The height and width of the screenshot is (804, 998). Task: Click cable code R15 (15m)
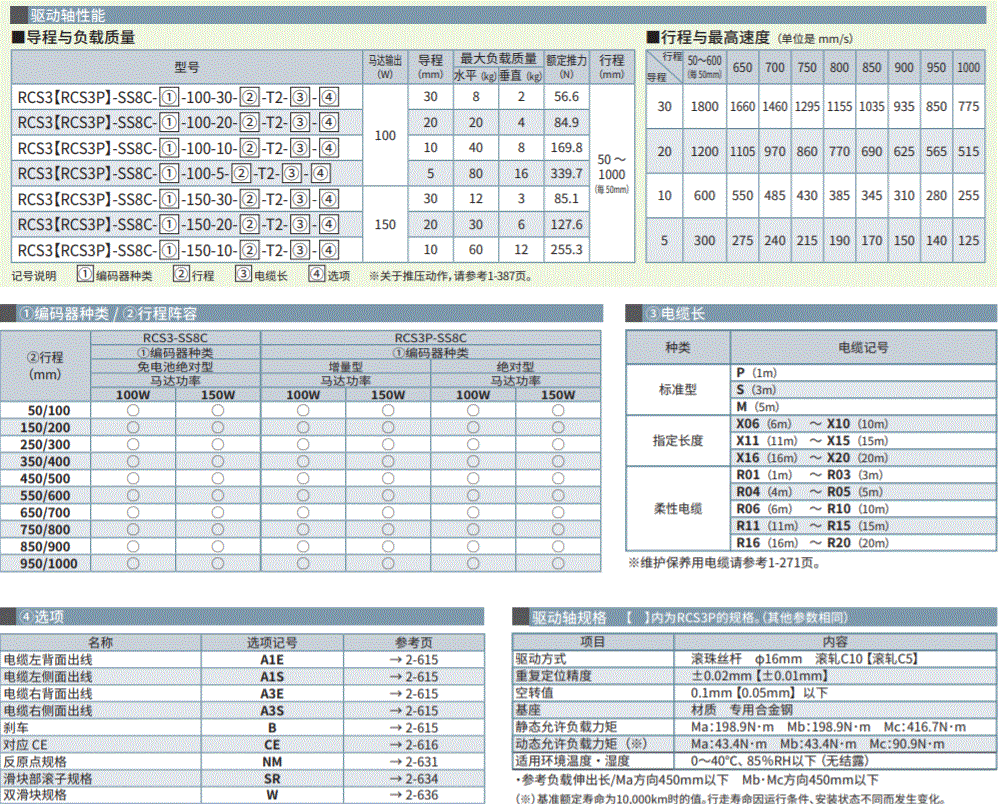point(857,526)
